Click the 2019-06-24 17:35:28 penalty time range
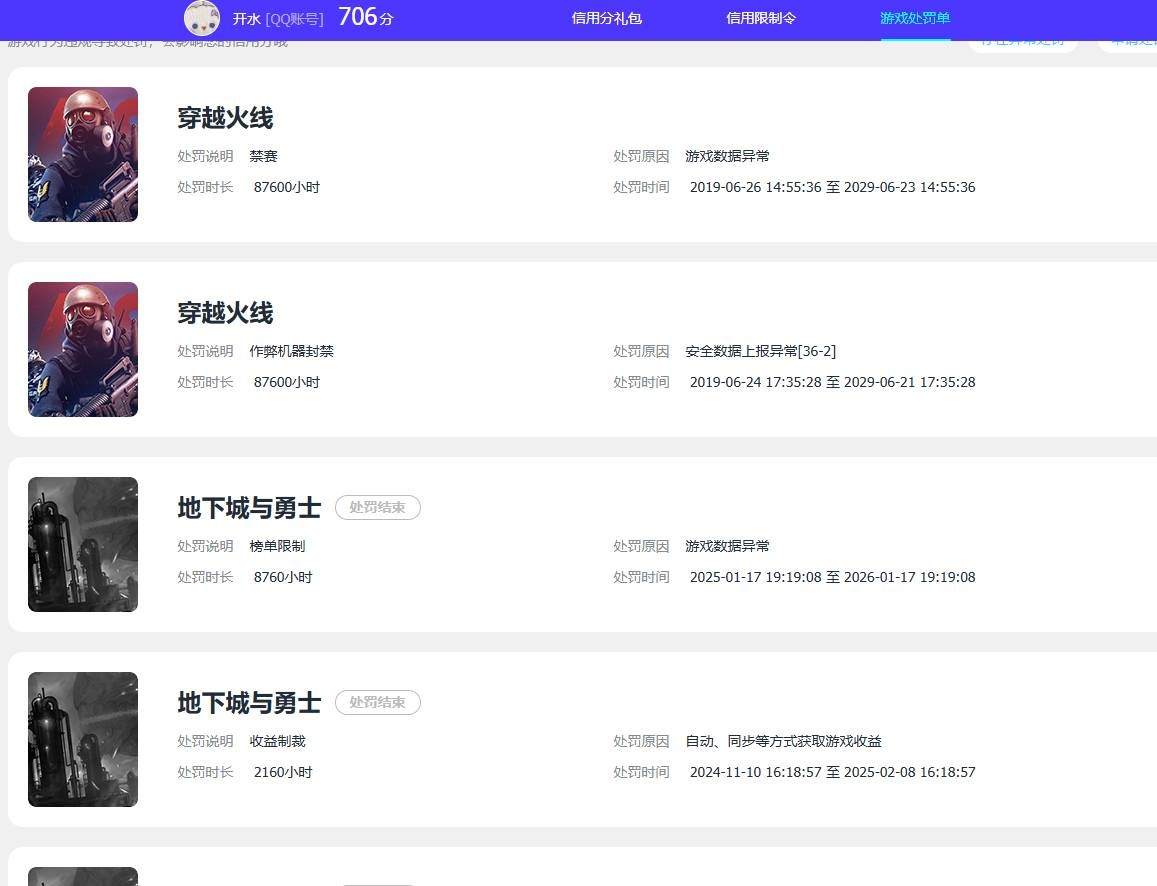The height and width of the screenshot is (886, 1157). pos(832,382)
